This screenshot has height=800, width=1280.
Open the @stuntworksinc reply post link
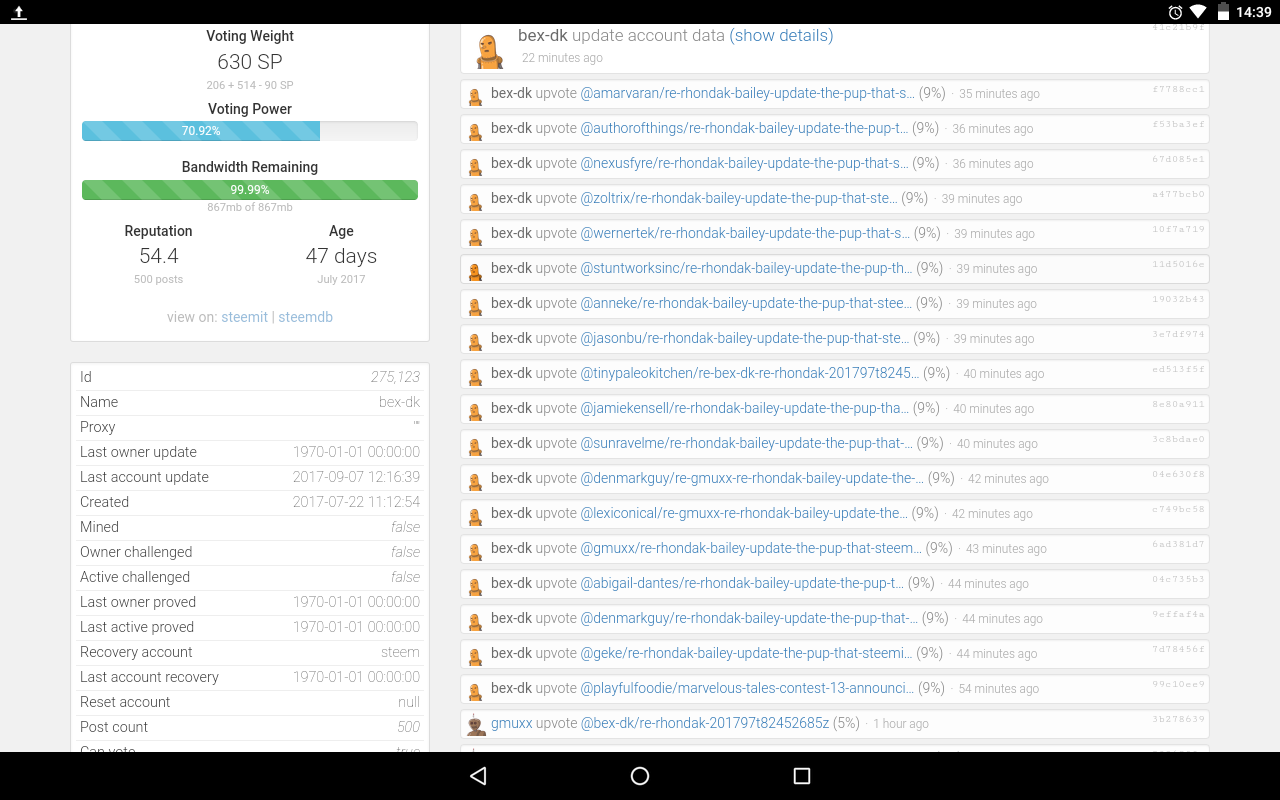(x=746, y=268)
